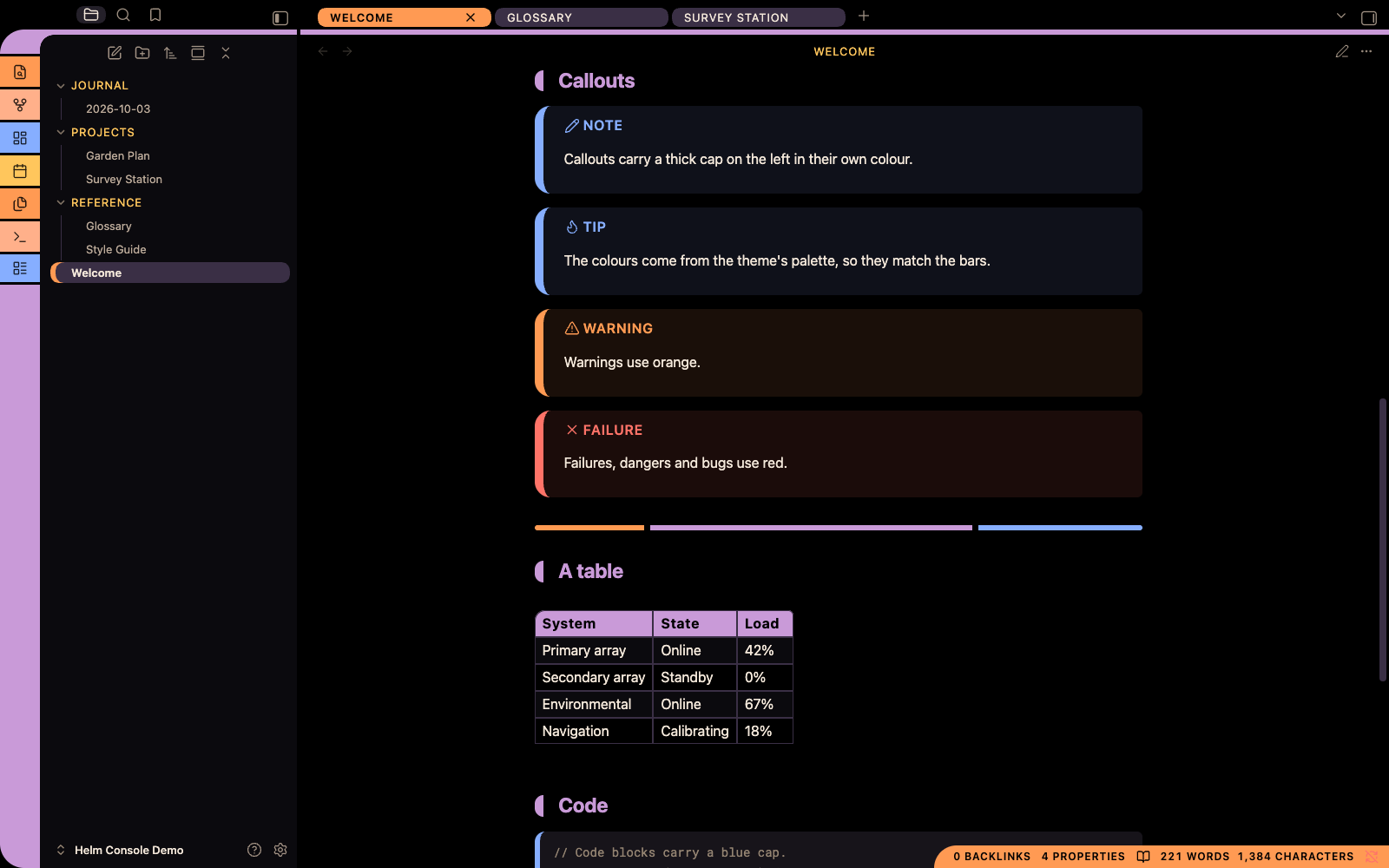
Task: Open graph view from the ribbon
Action: click(x=20, y=105)
